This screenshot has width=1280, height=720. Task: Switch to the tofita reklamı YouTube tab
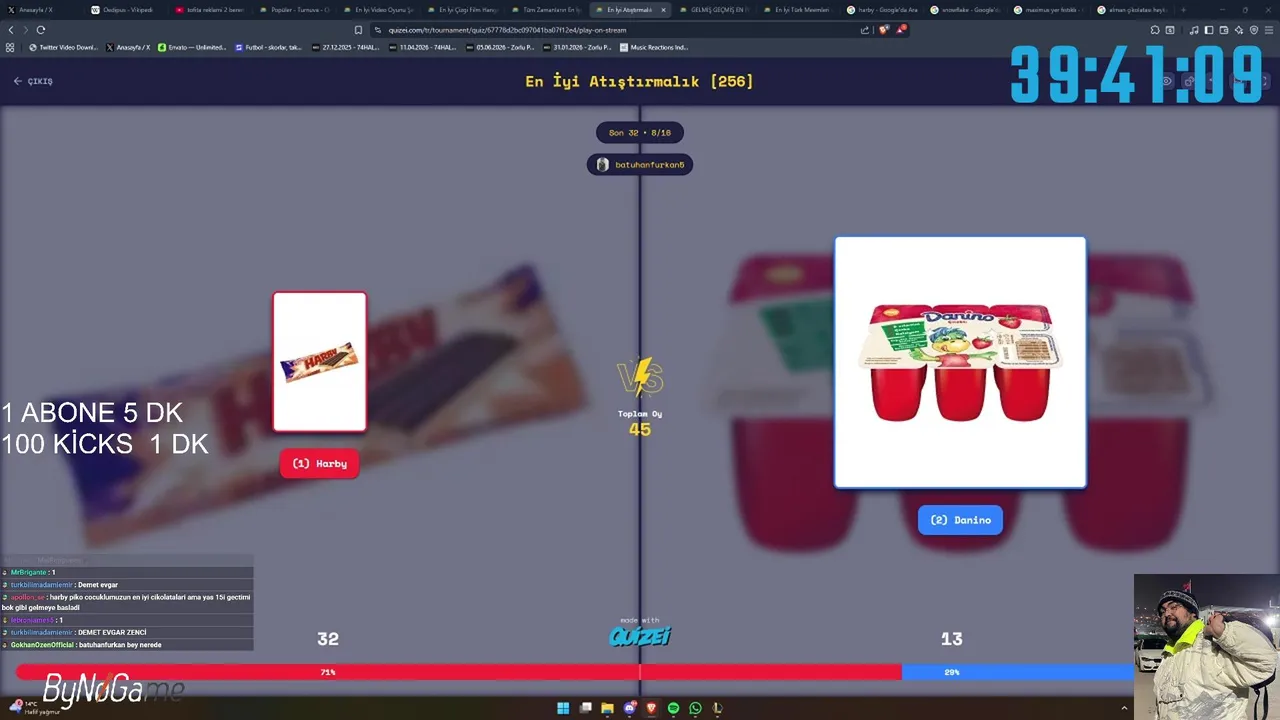point(209,10)
